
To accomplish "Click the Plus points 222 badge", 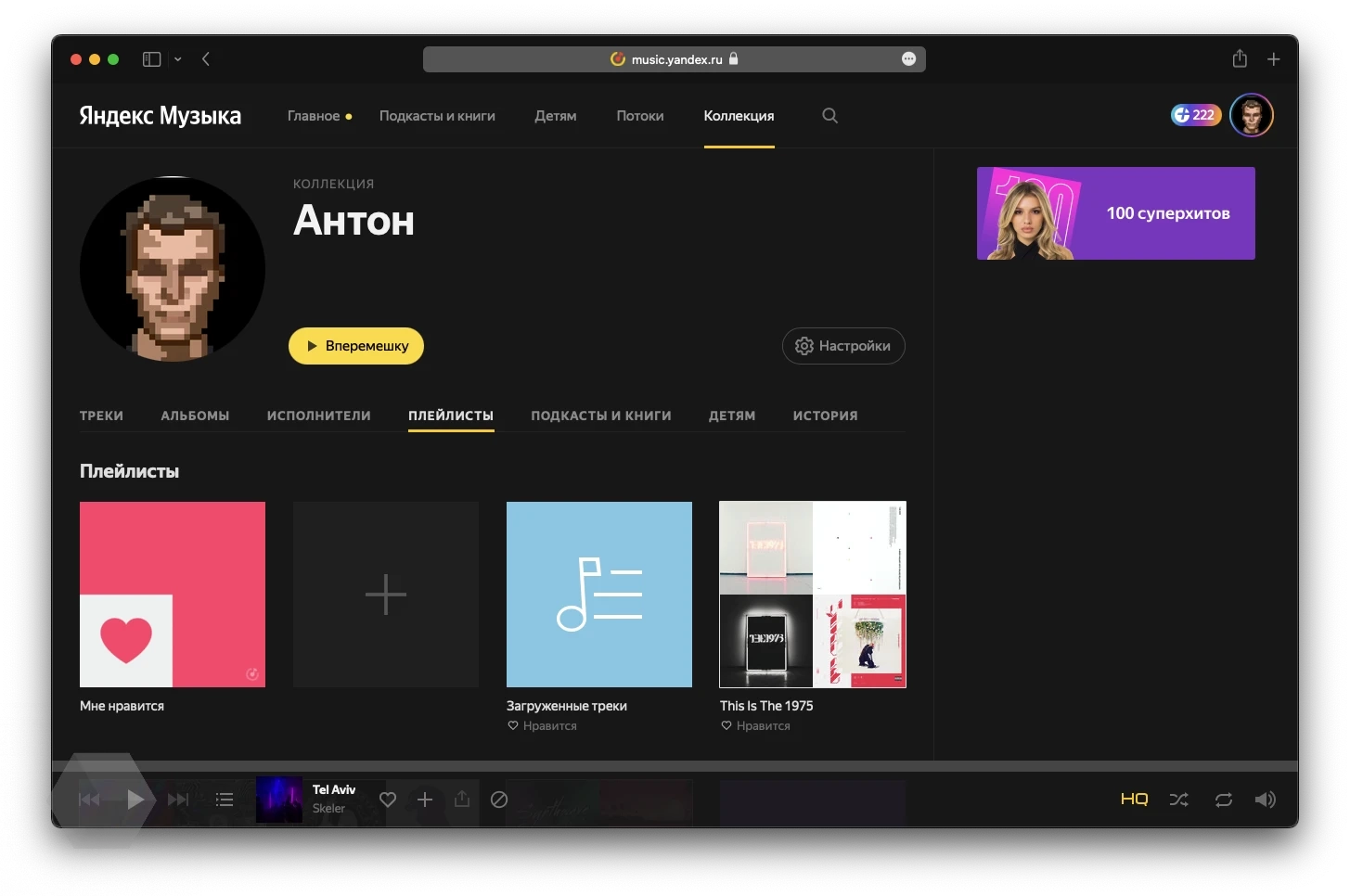I will point(1196,115).
